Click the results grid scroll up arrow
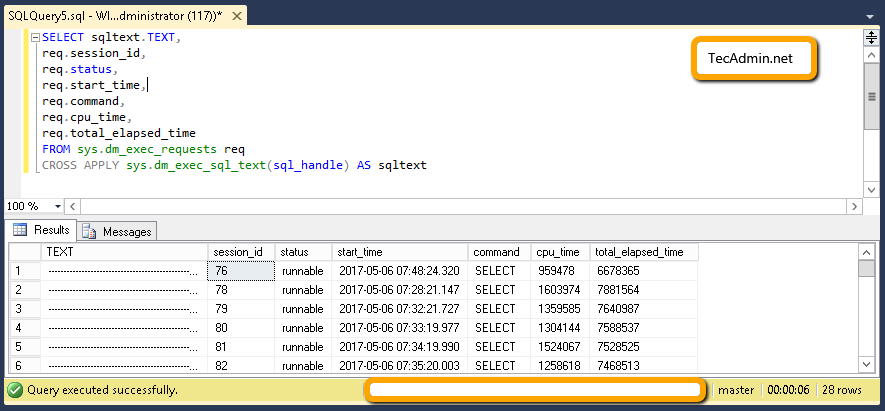 point(865,252)
